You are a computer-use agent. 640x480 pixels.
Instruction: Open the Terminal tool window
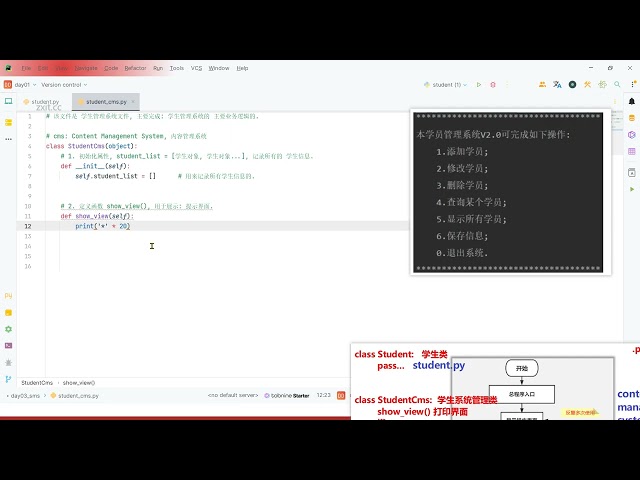point(8,346)
